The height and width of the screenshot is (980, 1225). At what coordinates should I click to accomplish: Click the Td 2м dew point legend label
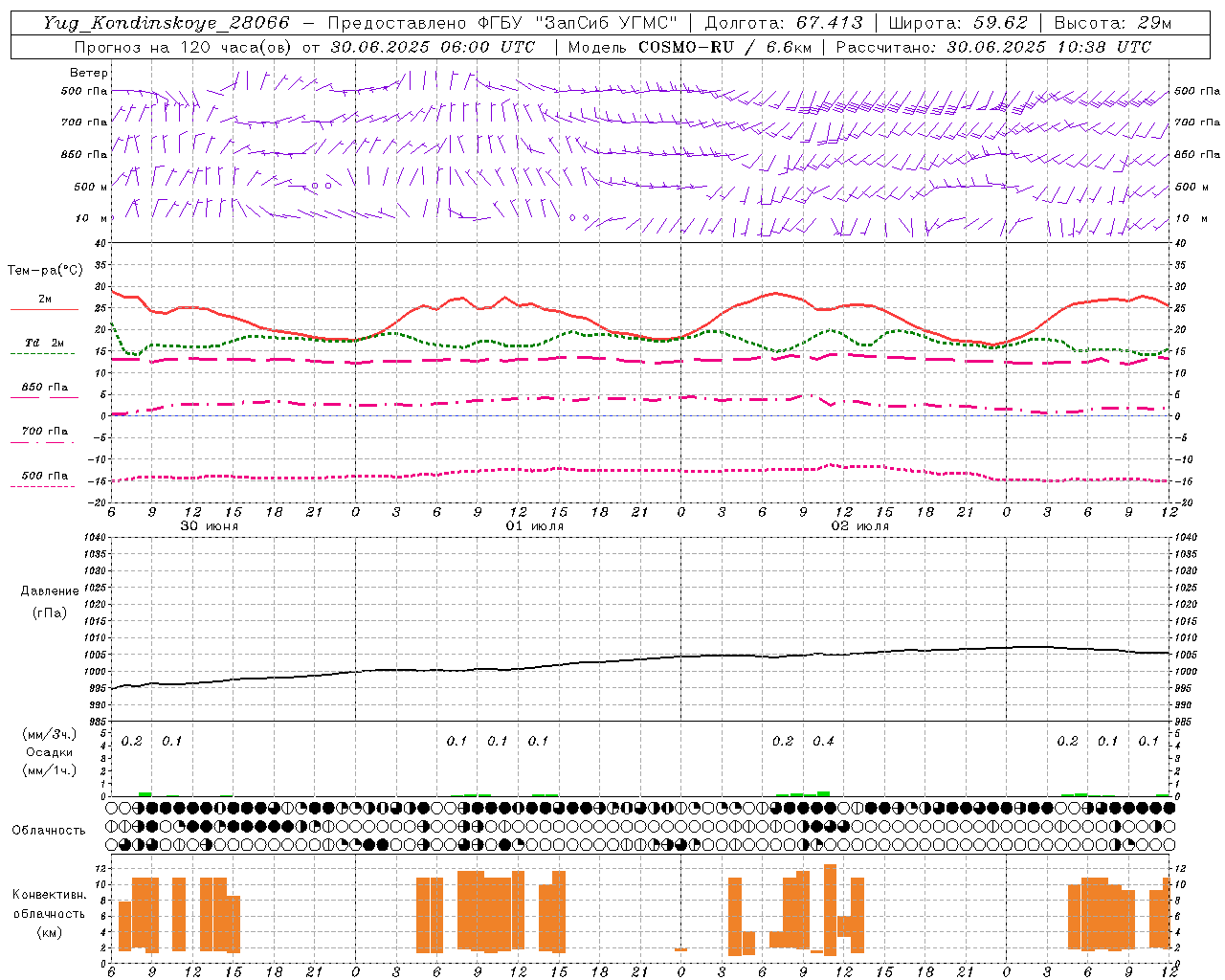click(x=45, y=343)
